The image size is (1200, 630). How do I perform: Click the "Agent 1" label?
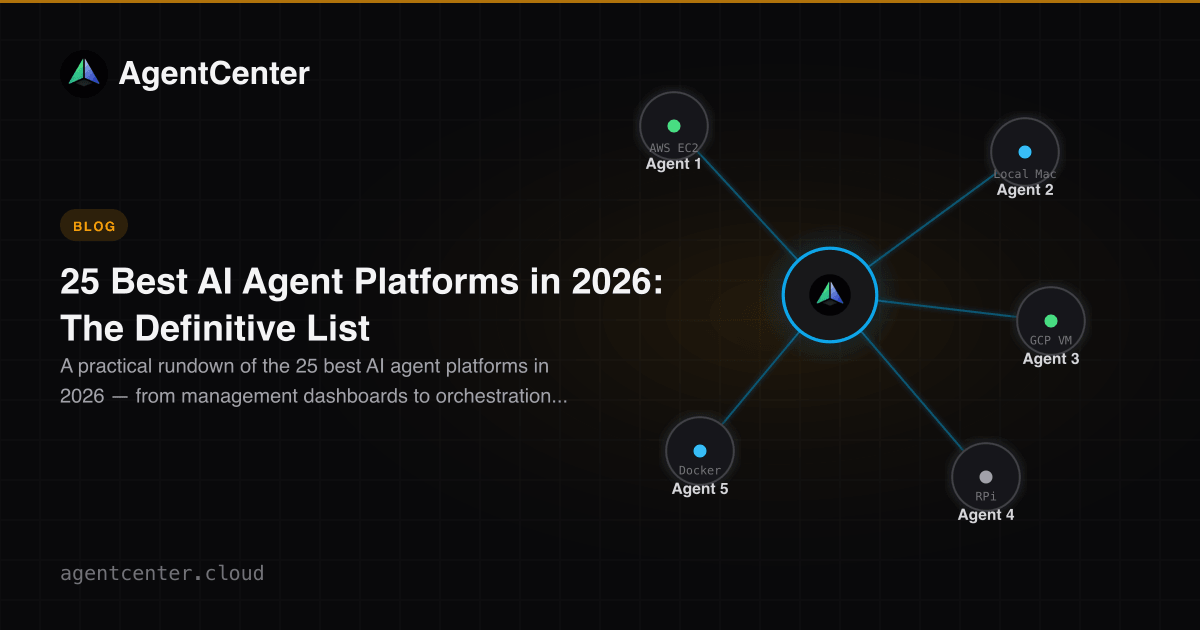tap(674, 164)
